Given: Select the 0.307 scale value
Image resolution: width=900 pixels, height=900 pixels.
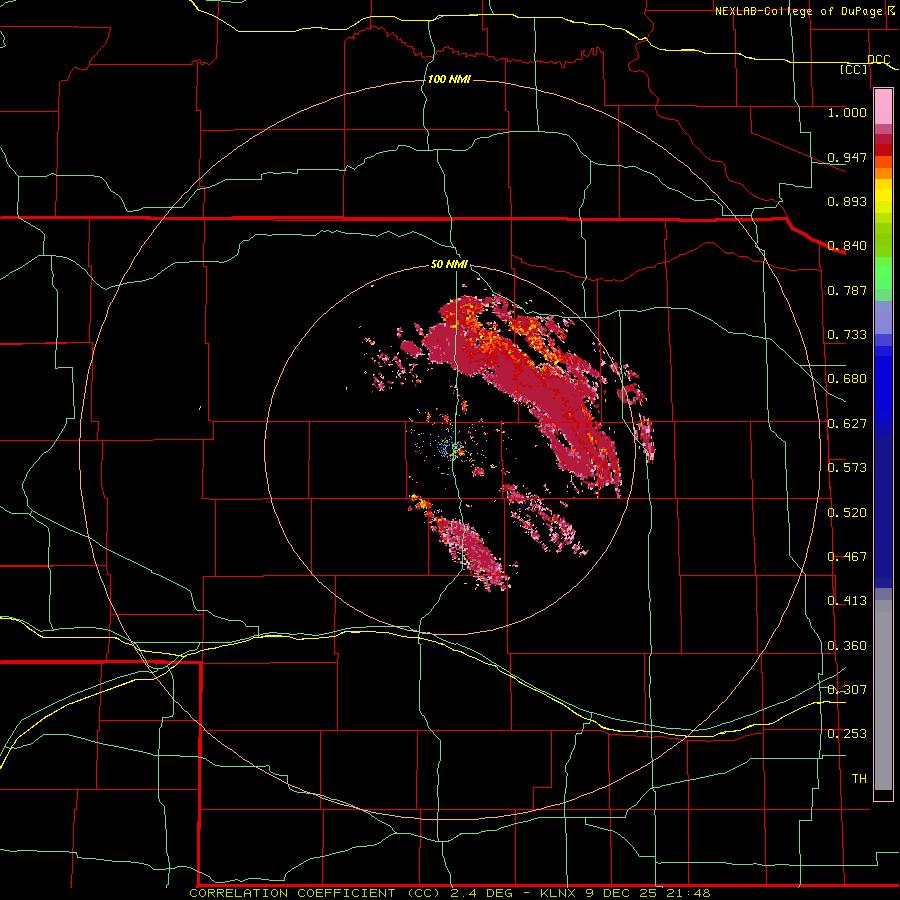Looking at the screenshot, I should coord(847,690).
